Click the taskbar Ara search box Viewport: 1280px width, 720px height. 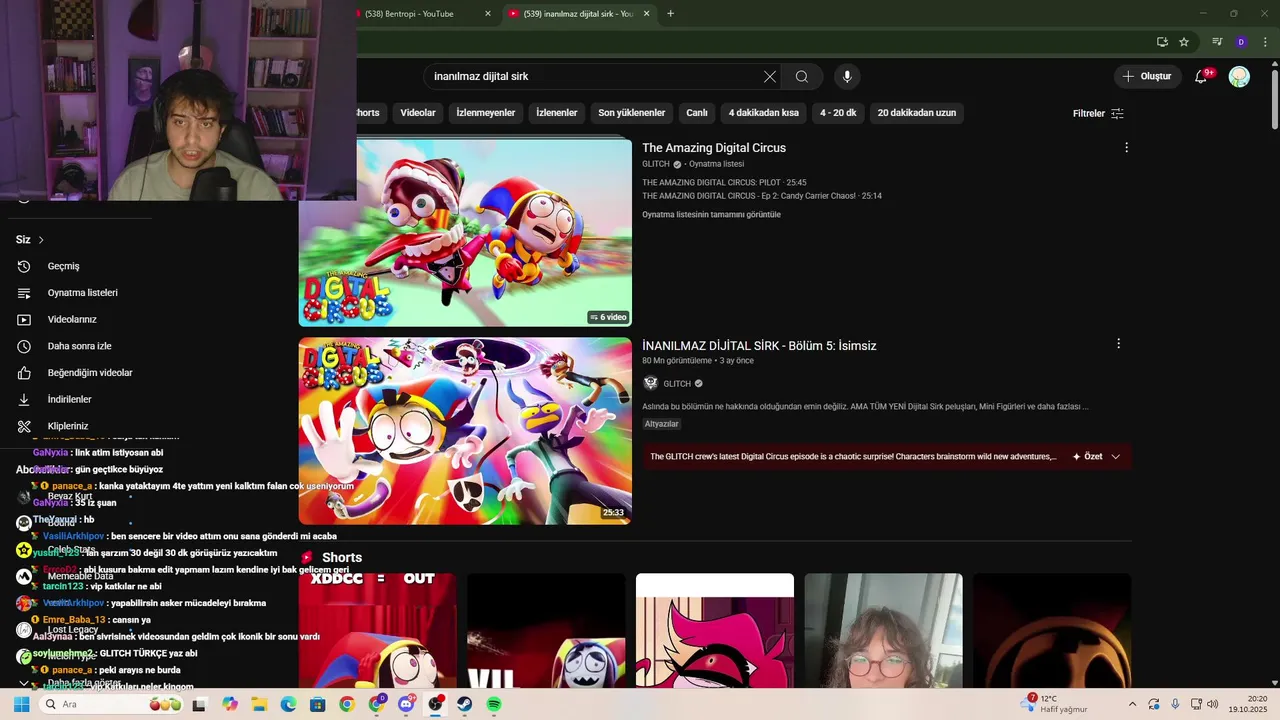112,704
